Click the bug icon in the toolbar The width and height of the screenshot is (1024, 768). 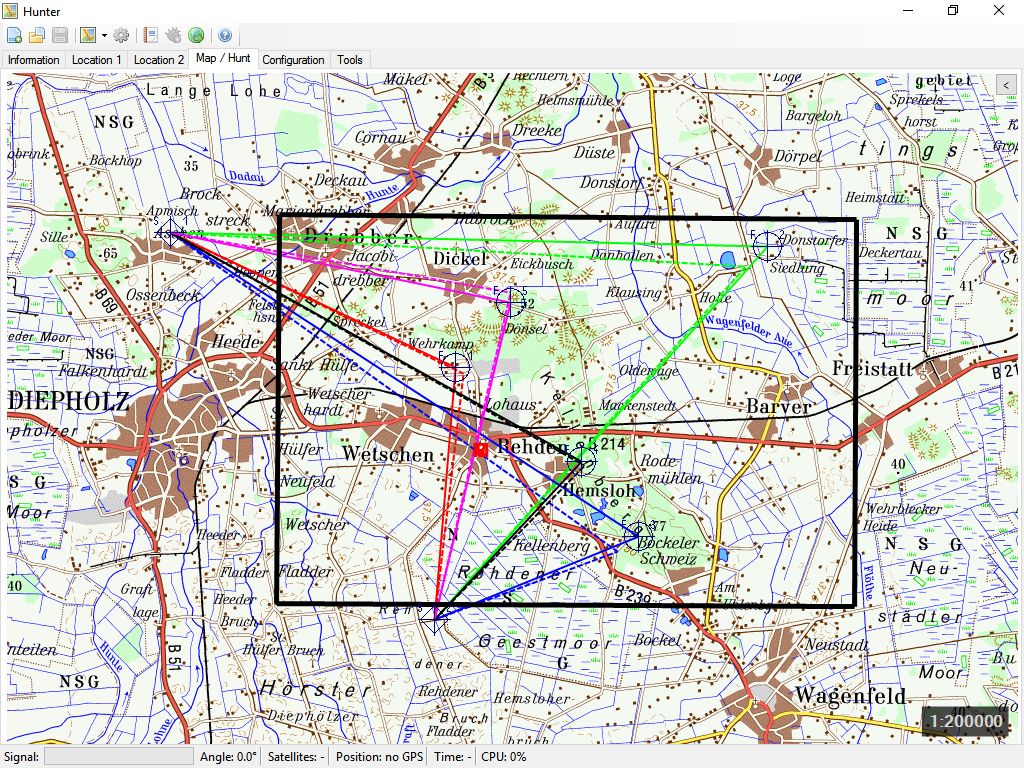click(174, 36)
